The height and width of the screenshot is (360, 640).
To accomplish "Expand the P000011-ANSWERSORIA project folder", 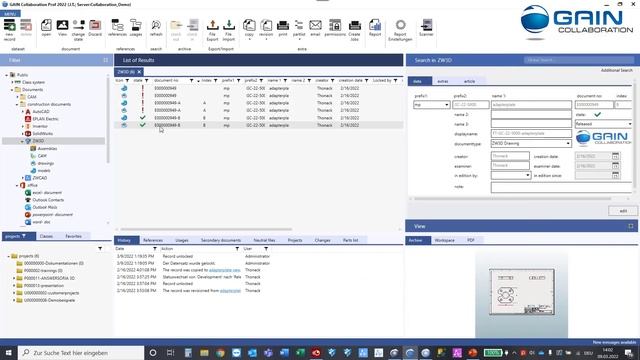I will pos(14,278).
